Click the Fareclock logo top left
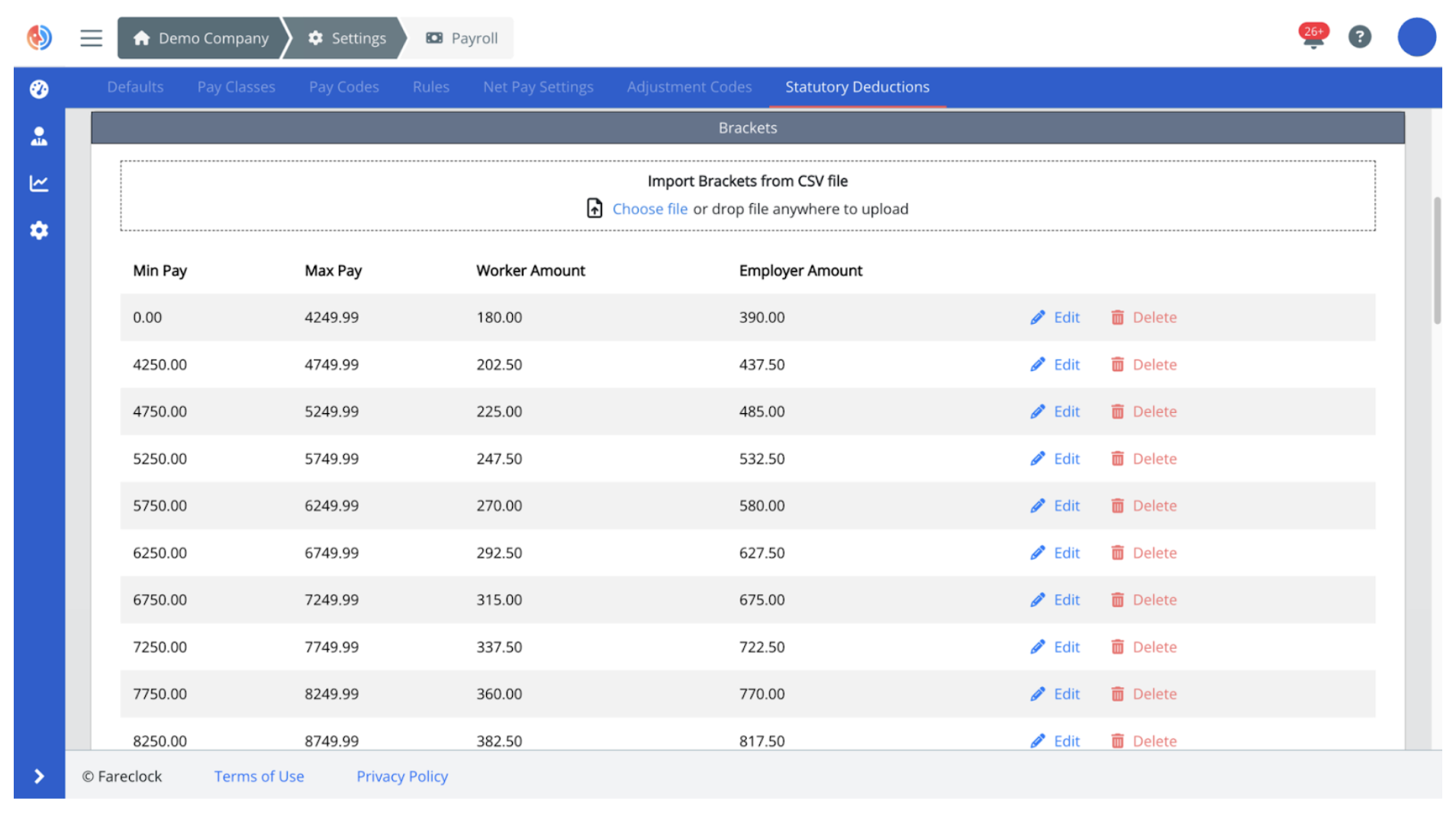This screenshot has height=817, width=1456. click(39, 37)
